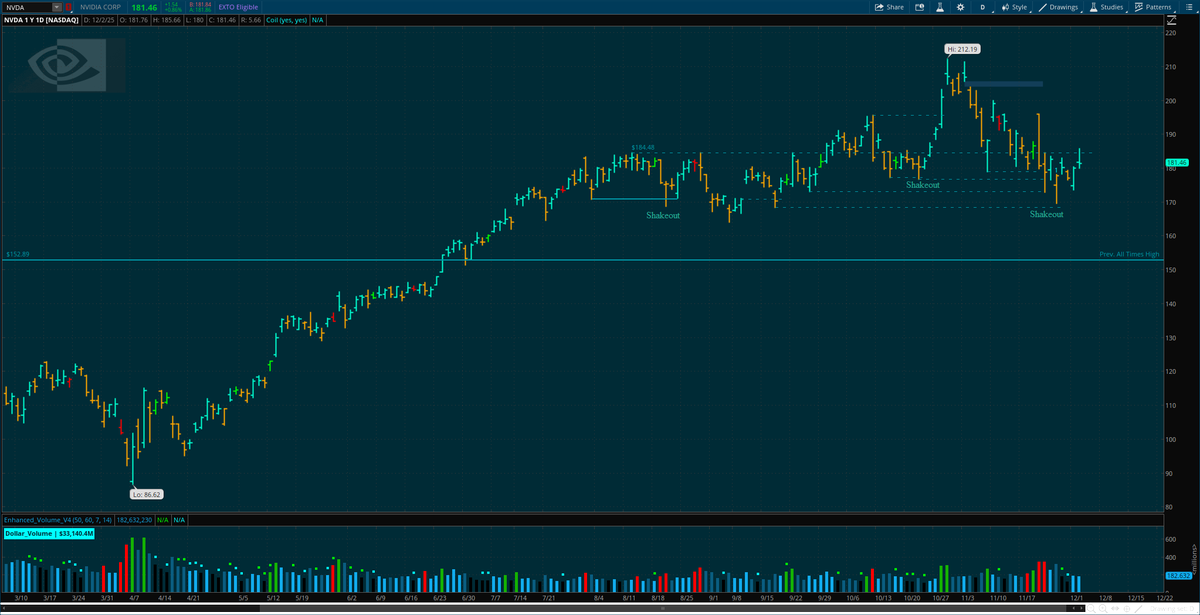
Task: Select the Coil (yes, yes) pattern label
Action: (286, 19)
